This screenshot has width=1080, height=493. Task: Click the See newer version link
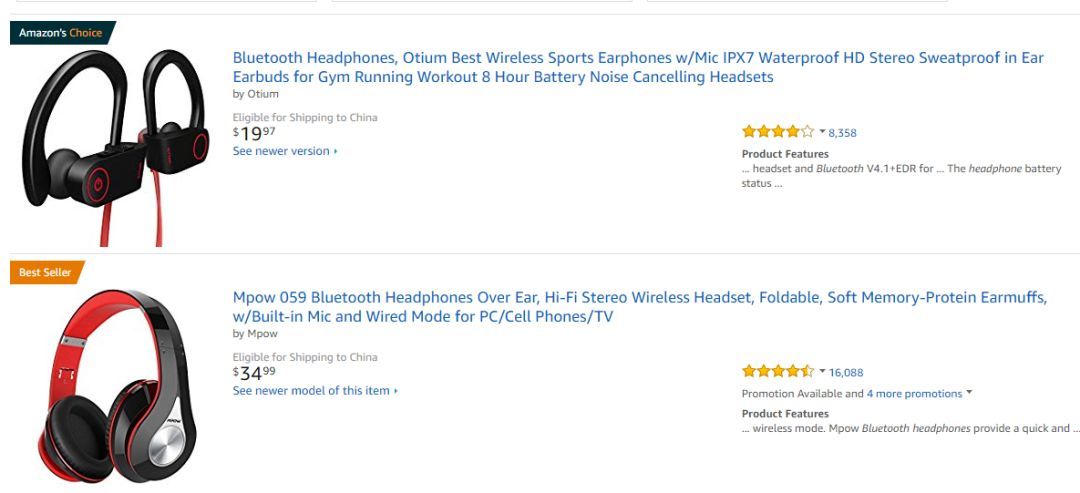[284, 151]
